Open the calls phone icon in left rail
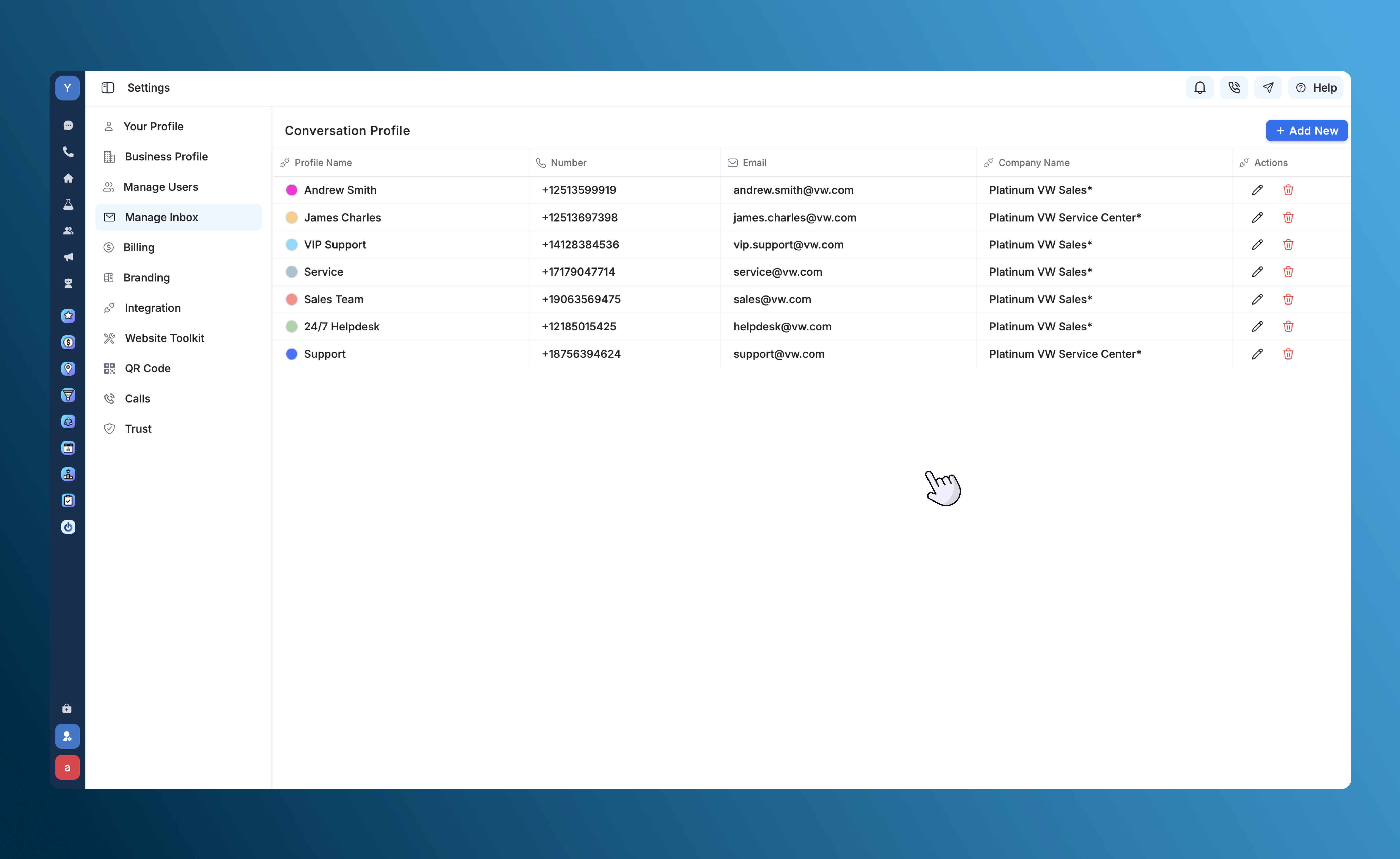This screenshot has height=859, width=1400. click(68, 152)
